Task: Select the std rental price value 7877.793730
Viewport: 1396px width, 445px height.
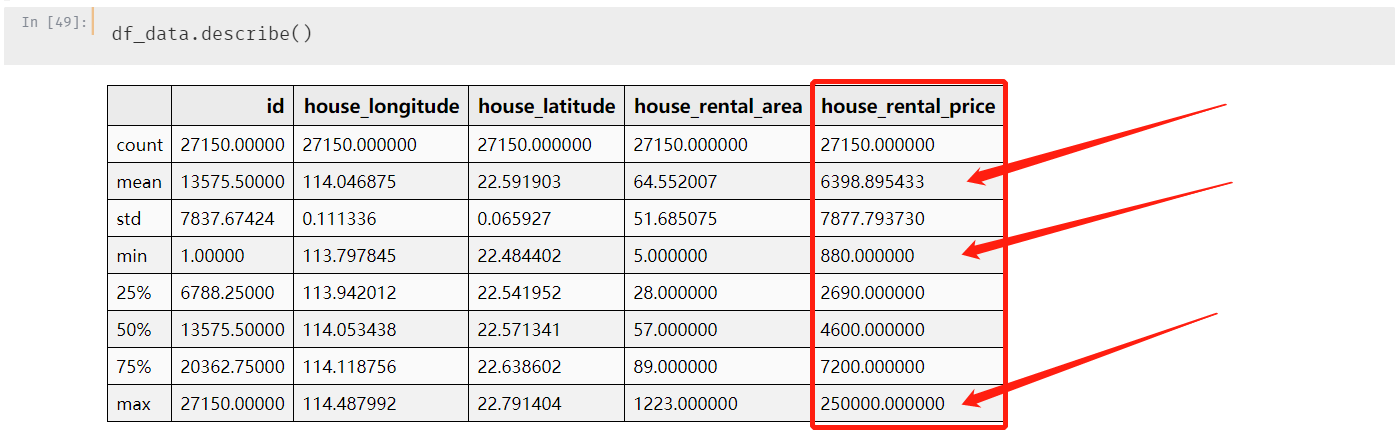Action: pos(873,219)
